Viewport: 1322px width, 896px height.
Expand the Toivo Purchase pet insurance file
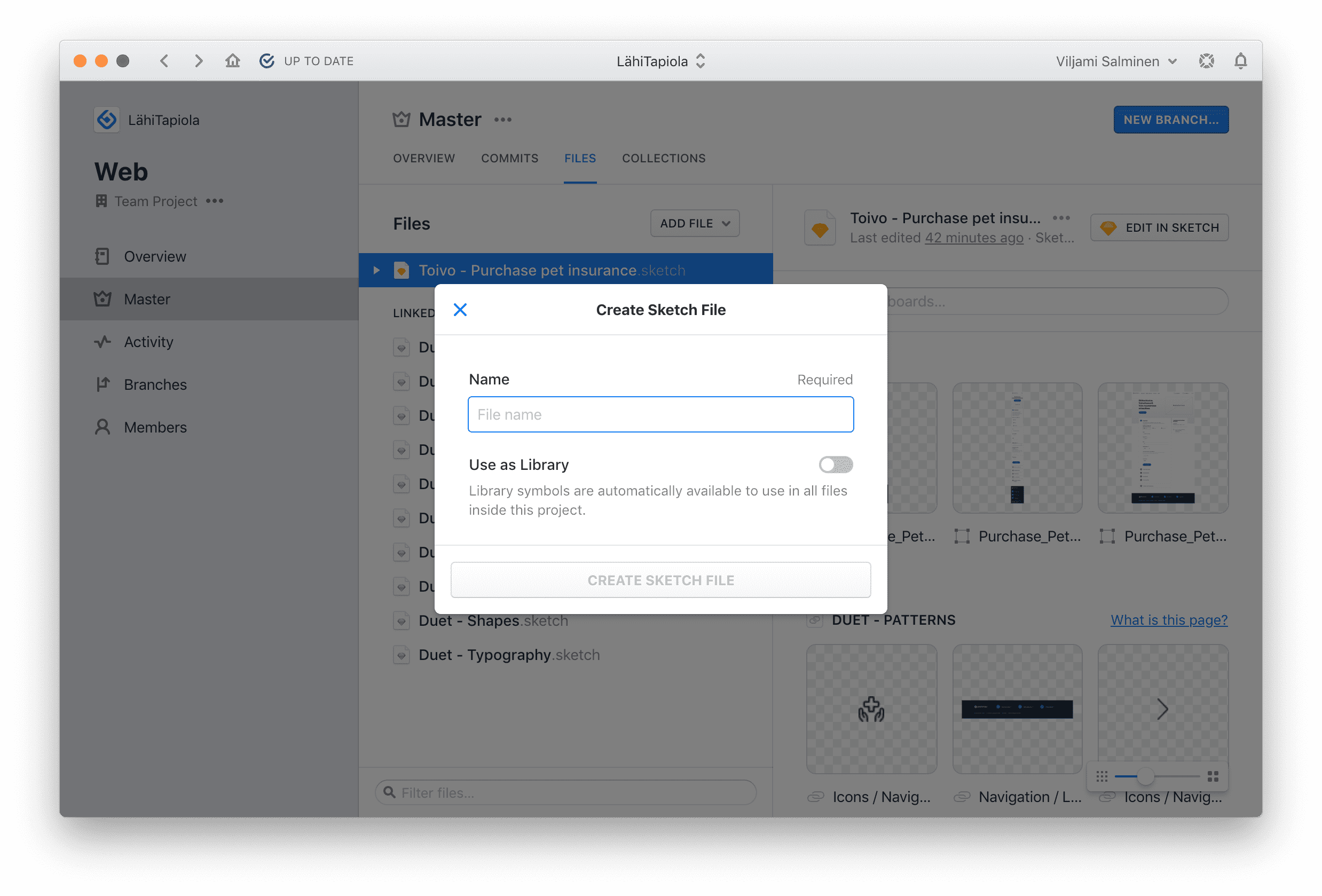click(376, 270)
